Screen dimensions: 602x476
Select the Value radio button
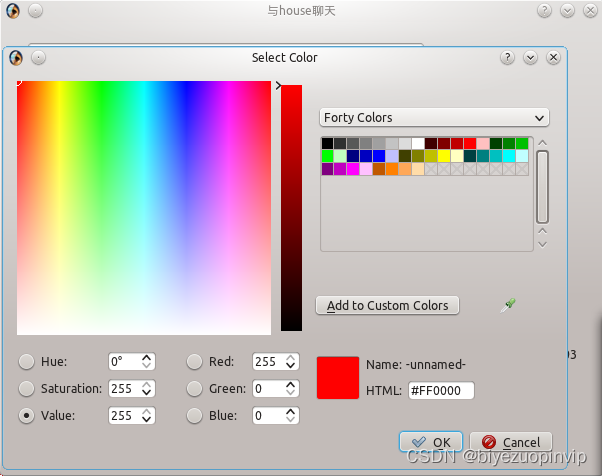(x=26, y=415)
